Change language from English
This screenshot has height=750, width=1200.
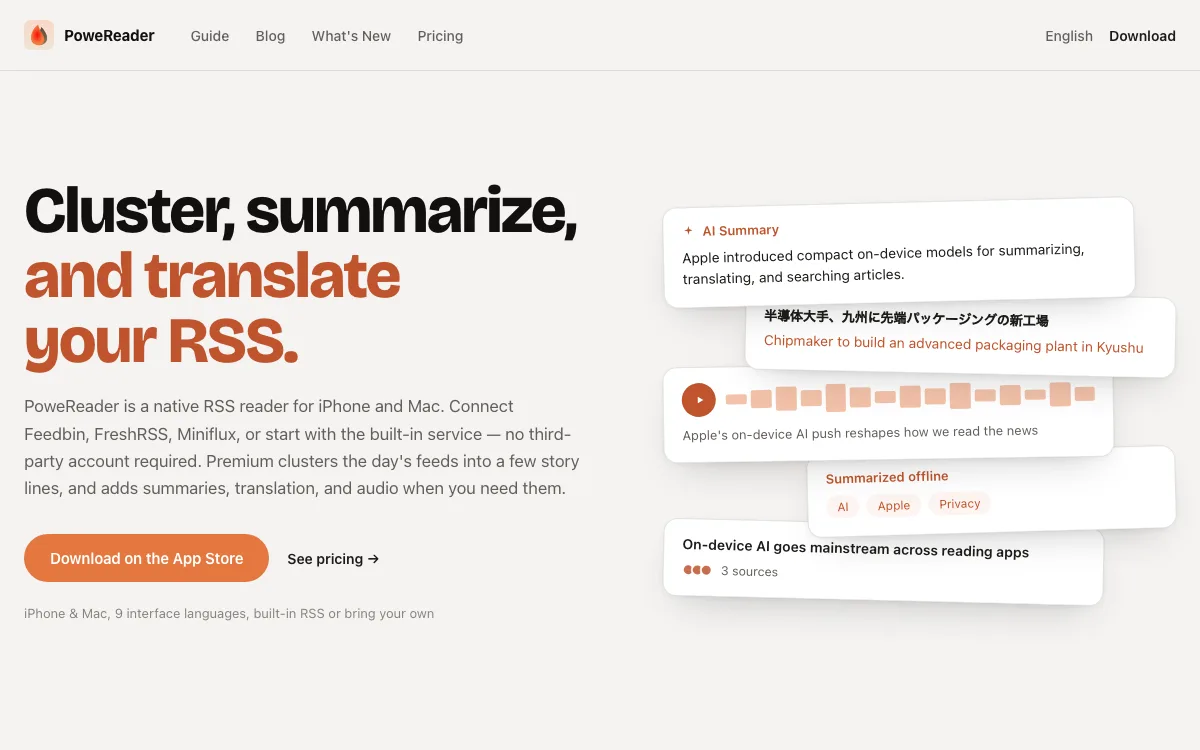click(x=1069, y=36)
